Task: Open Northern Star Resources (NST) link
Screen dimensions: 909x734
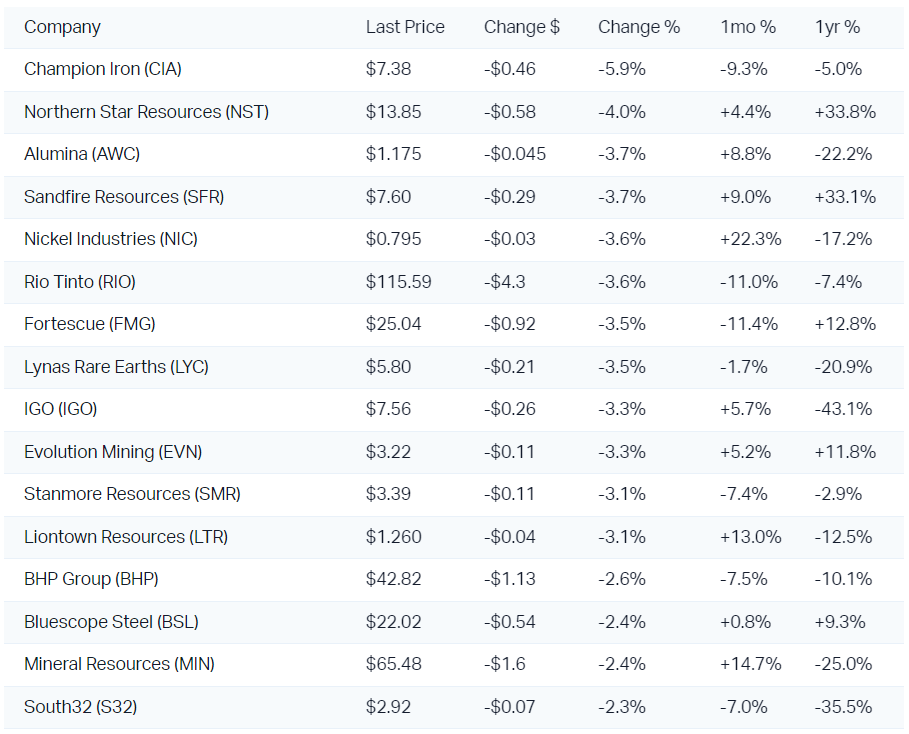Action: tap(146, 112)
